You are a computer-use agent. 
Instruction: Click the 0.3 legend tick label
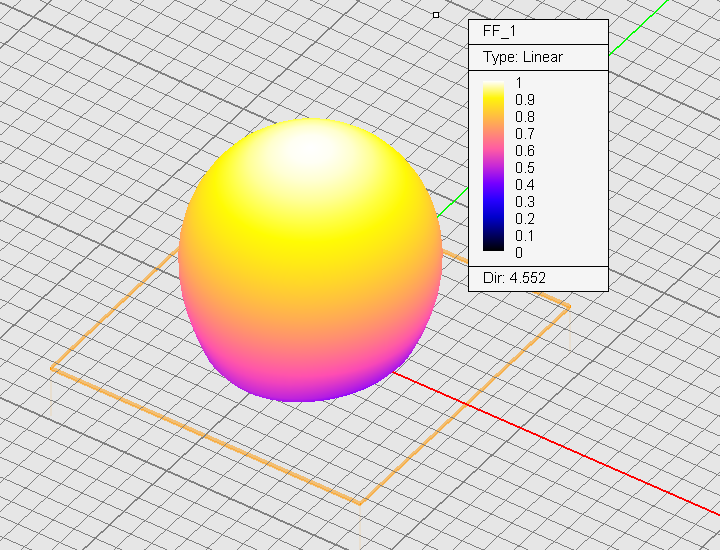(524, 202)
